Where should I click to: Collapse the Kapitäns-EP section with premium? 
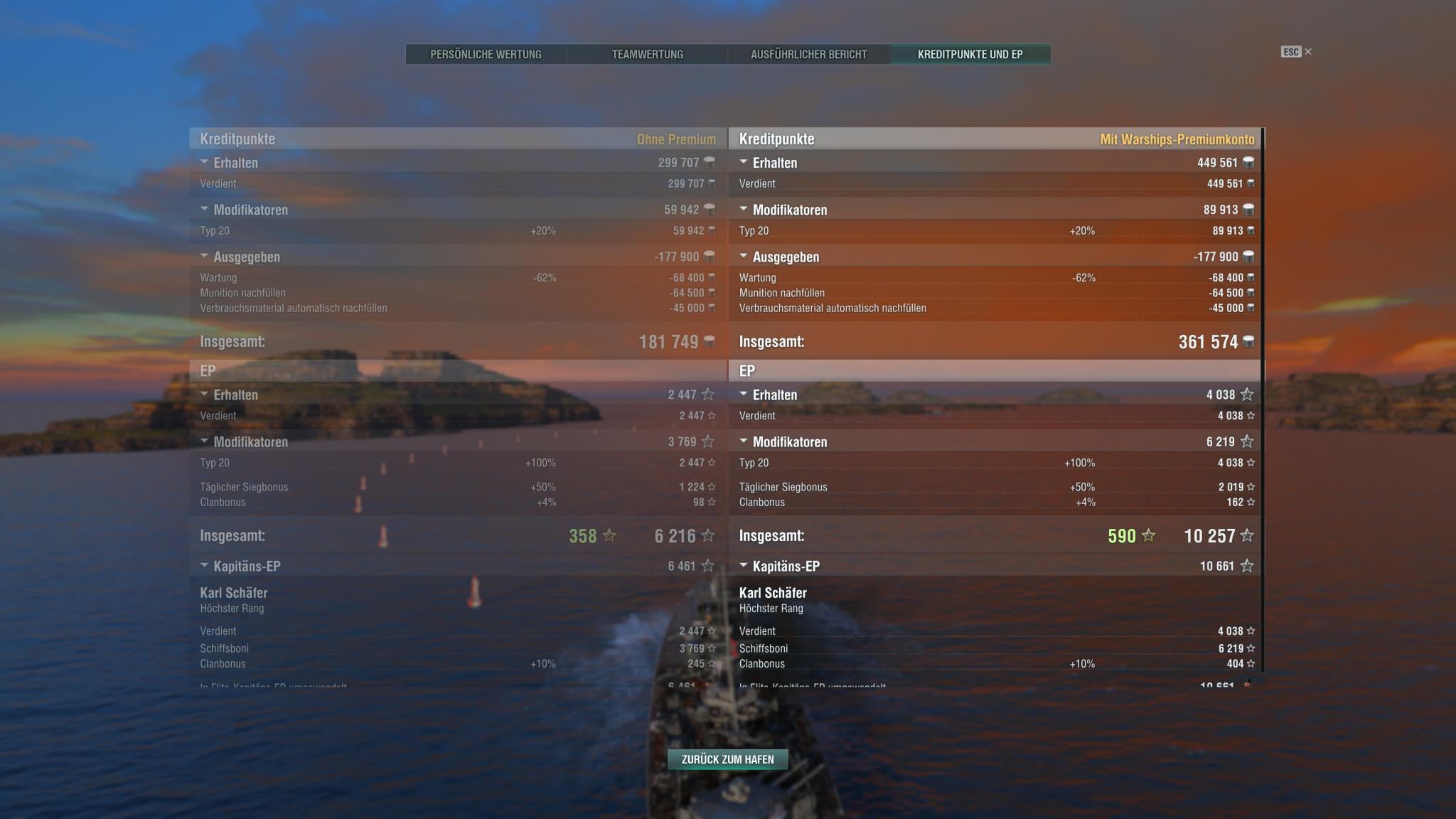(x=744, y=565)
